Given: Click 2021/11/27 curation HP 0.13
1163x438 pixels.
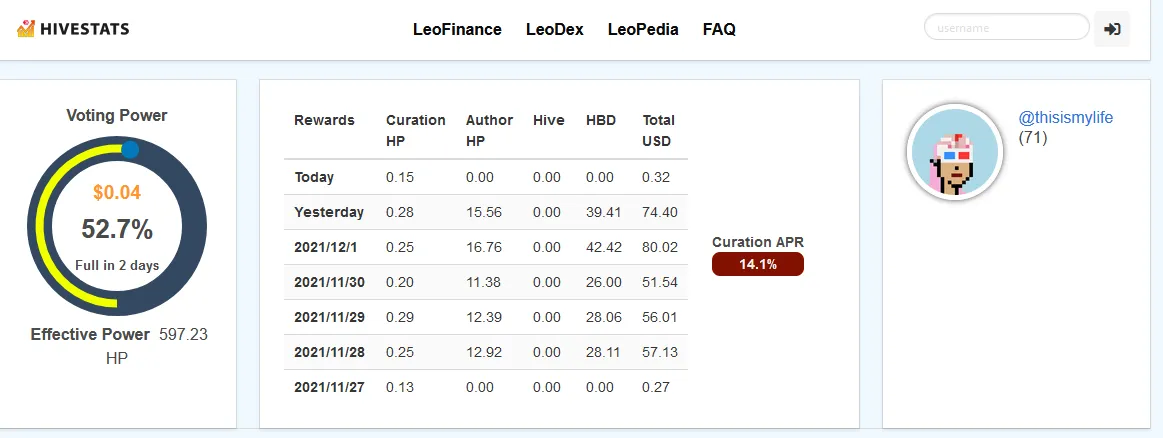Looking at the screenshot, I should pyautogui.click(x=400, y=387).
